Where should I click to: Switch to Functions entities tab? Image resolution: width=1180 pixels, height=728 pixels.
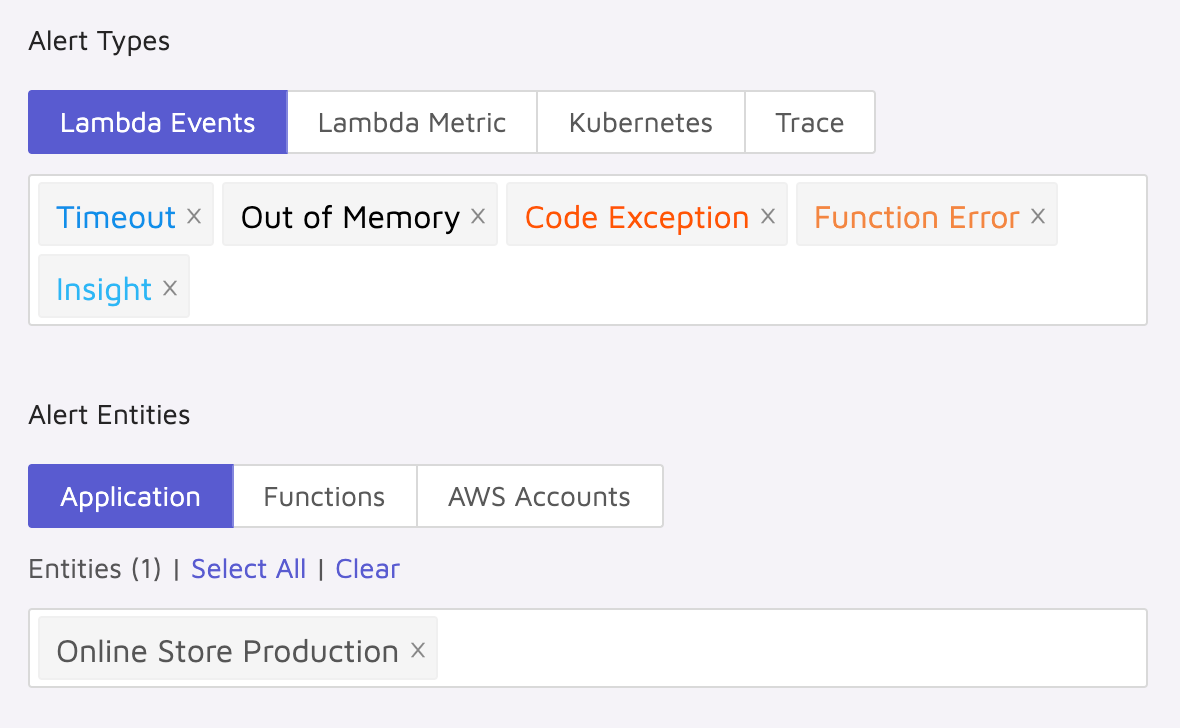(x=324, y=496)
